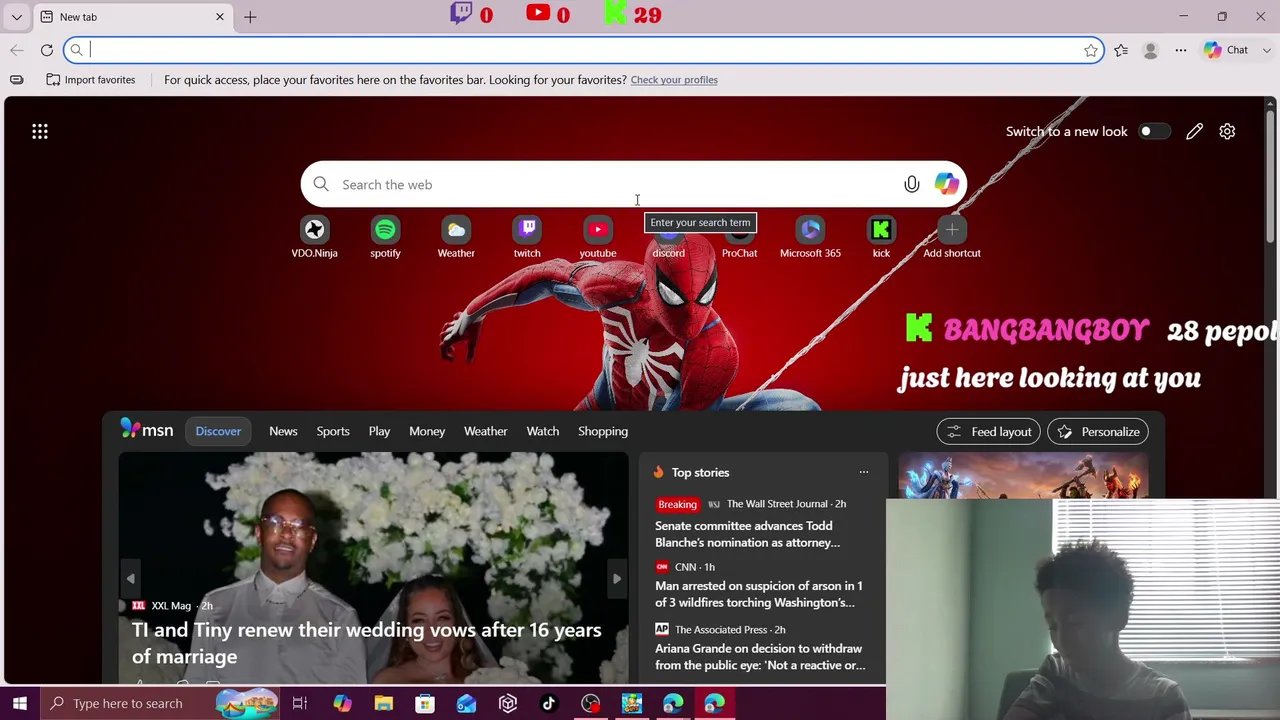Select the Play tab
The image size is (1280, 720).
379,431
